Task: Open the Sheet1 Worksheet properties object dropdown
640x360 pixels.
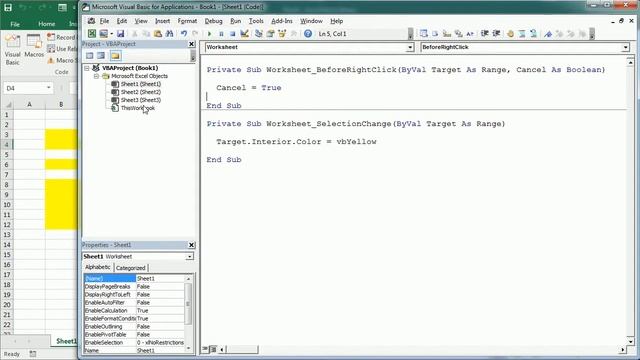Action: coord(190,257)
